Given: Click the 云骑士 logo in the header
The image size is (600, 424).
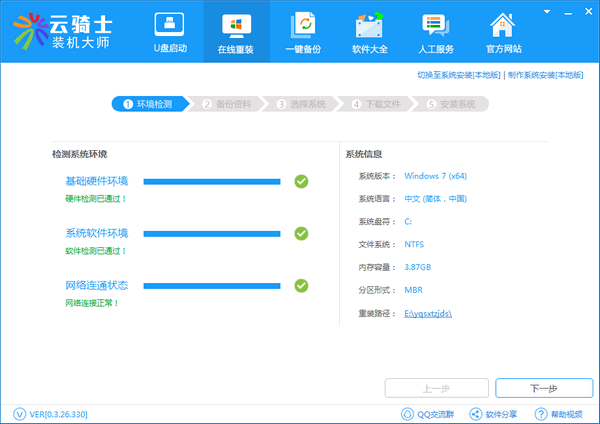Looking at the screenshot, I should click(64, 31).
